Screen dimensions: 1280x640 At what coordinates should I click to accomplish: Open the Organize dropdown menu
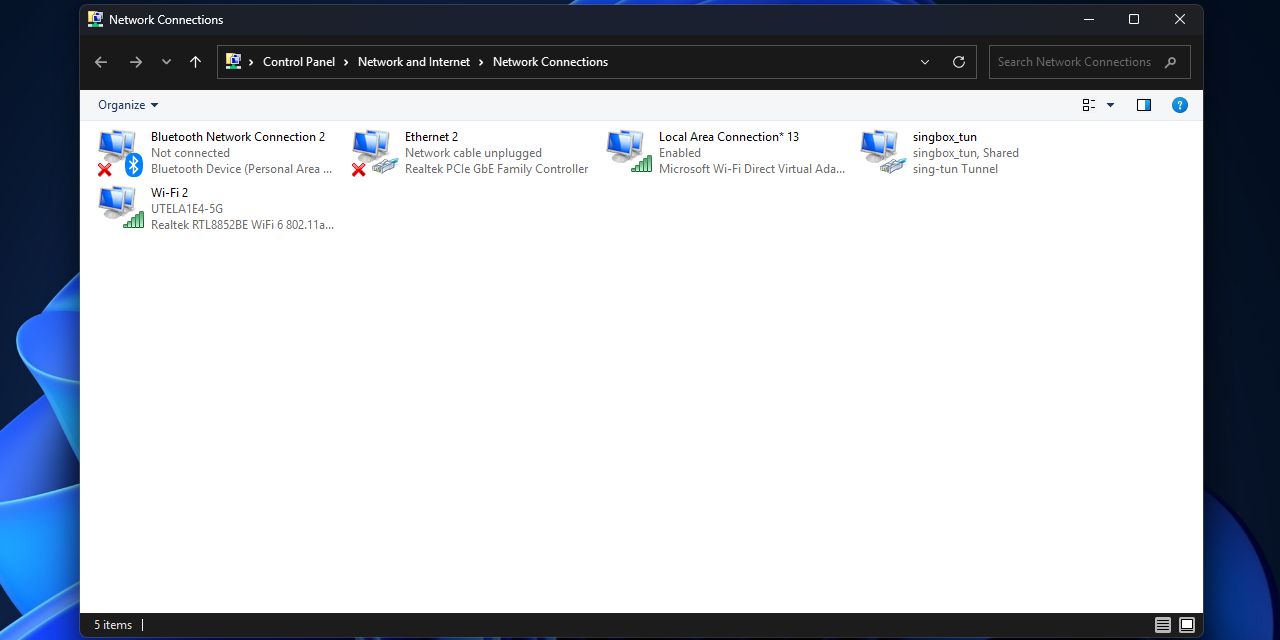[128, 105]
